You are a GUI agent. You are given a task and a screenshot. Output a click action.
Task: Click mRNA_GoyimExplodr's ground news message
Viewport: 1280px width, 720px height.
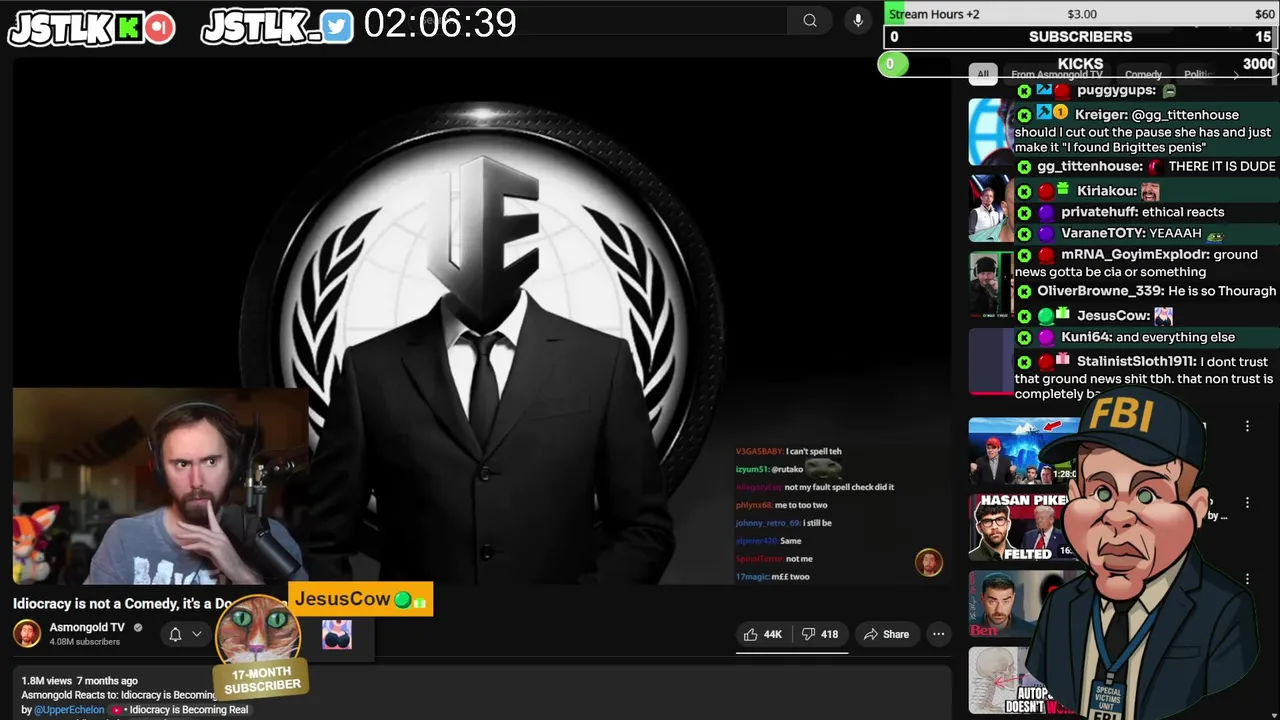pos(1138,263)
